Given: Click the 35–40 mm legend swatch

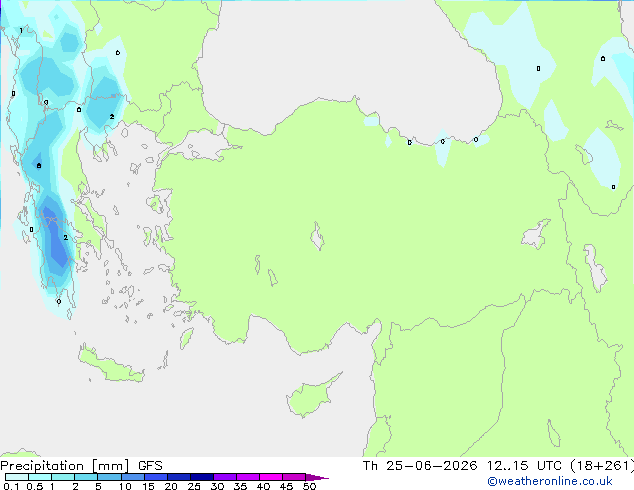Looking at the screenshot, I should pyautogui.click(x=248, y=477).
